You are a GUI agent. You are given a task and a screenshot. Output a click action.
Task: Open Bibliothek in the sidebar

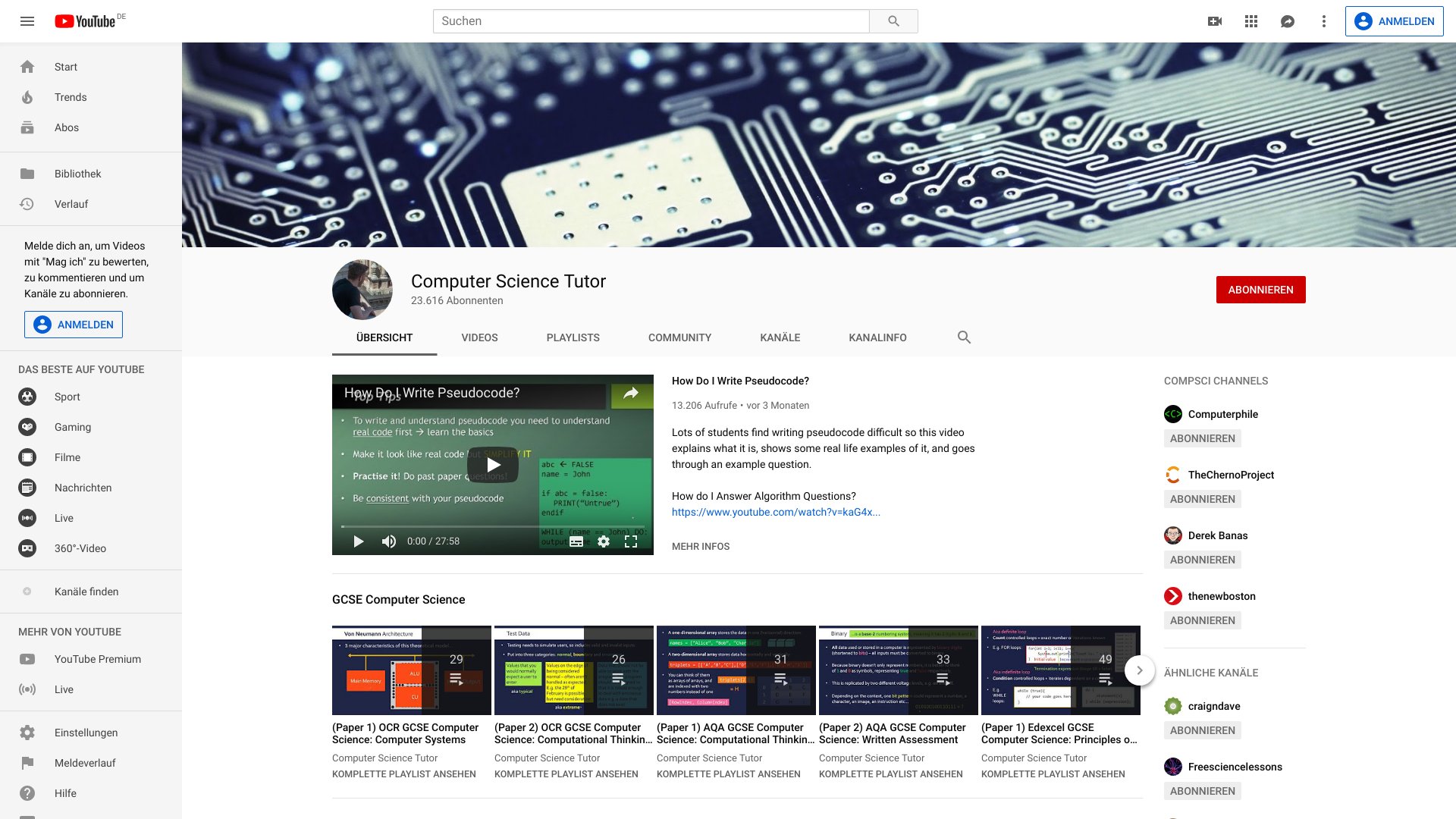coord(91,174)
